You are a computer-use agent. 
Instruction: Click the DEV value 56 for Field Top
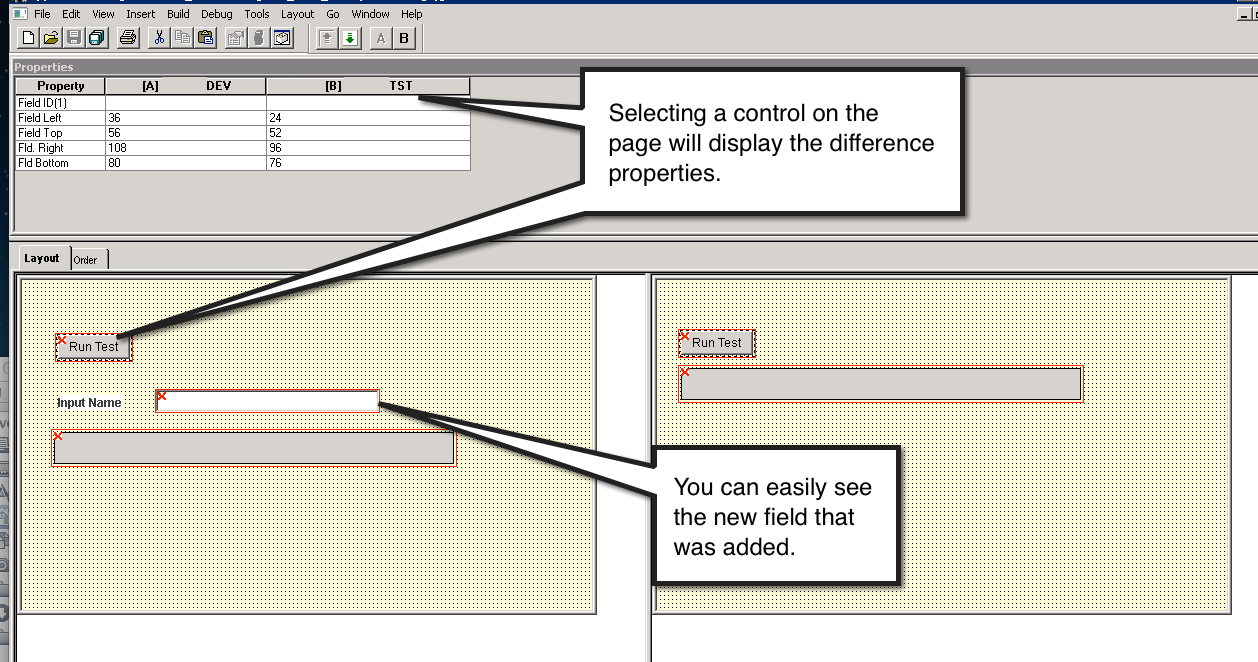pyautogui.click(x=186, y=133)
